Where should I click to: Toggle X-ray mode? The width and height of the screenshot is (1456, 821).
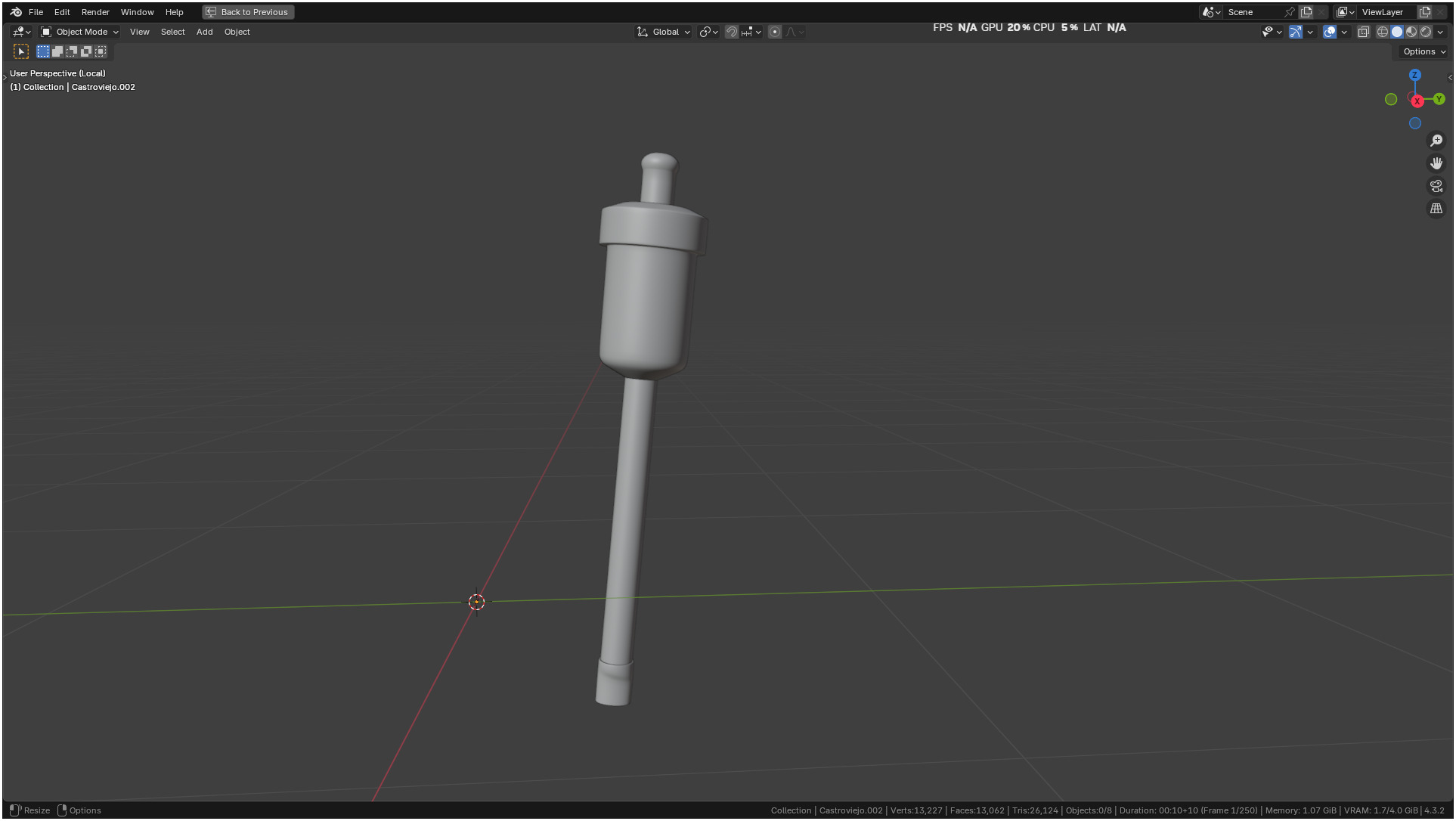point(1364,32)
